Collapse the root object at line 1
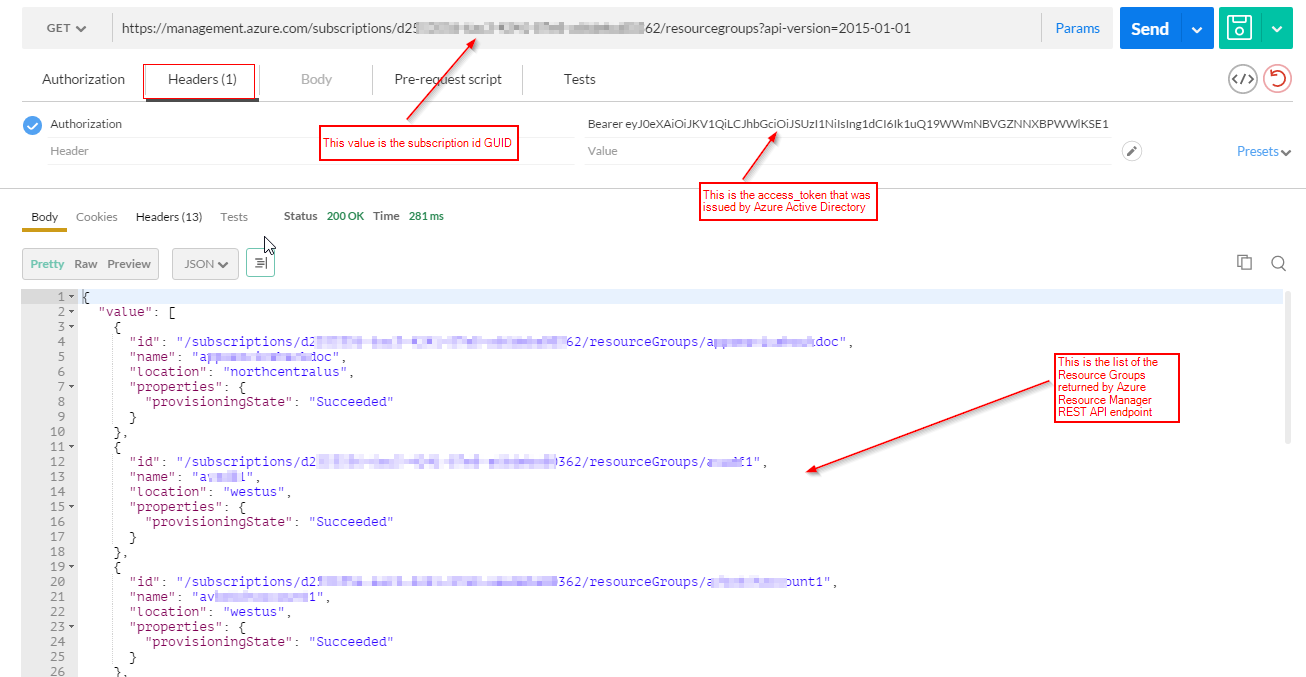1306x677 pixels. pyautogui.click(x=72, y=297)
